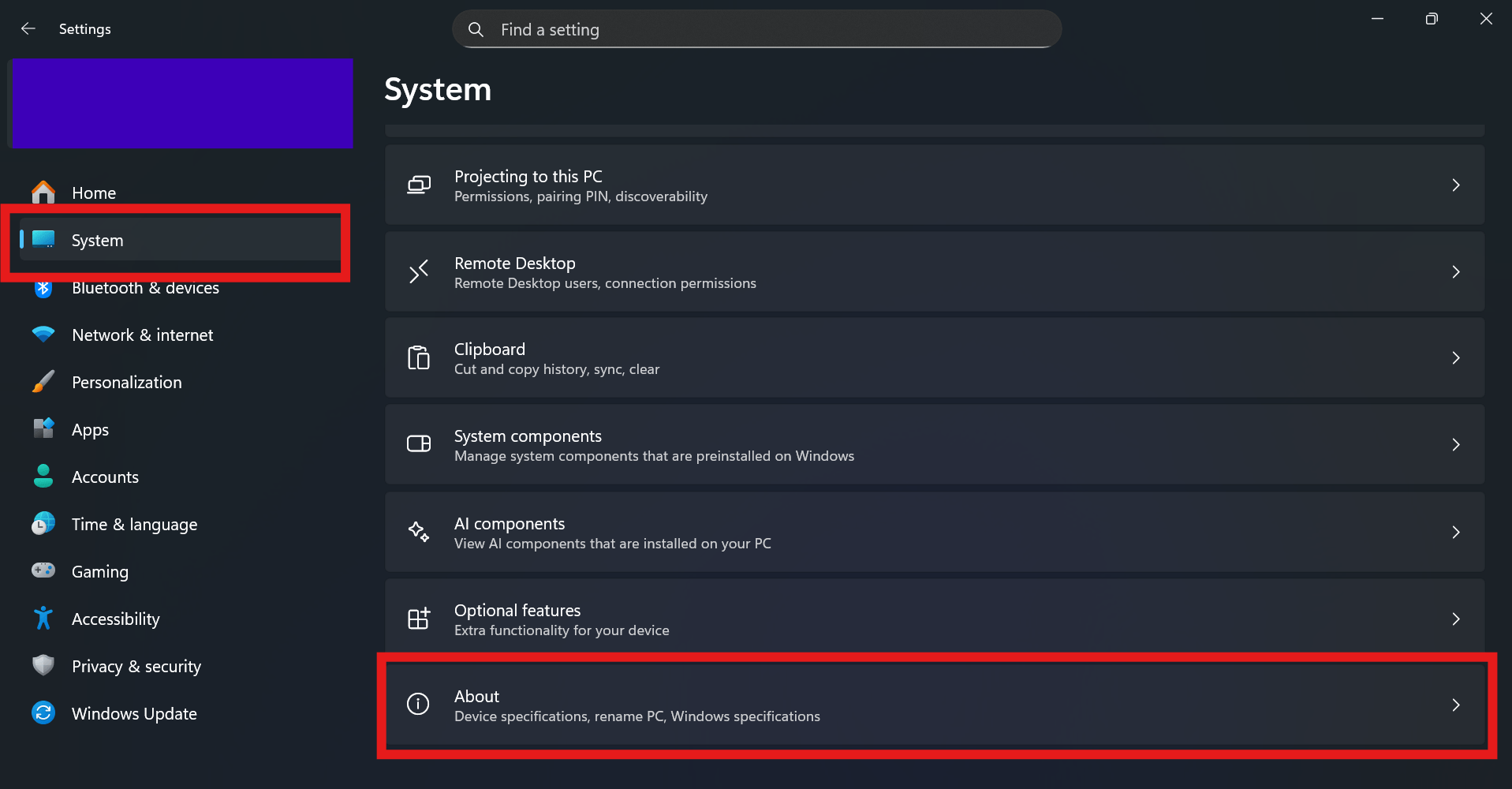Click the Personalization paintbrush icon
This screenshot has width=1512, height=789.
click(43, 382)
